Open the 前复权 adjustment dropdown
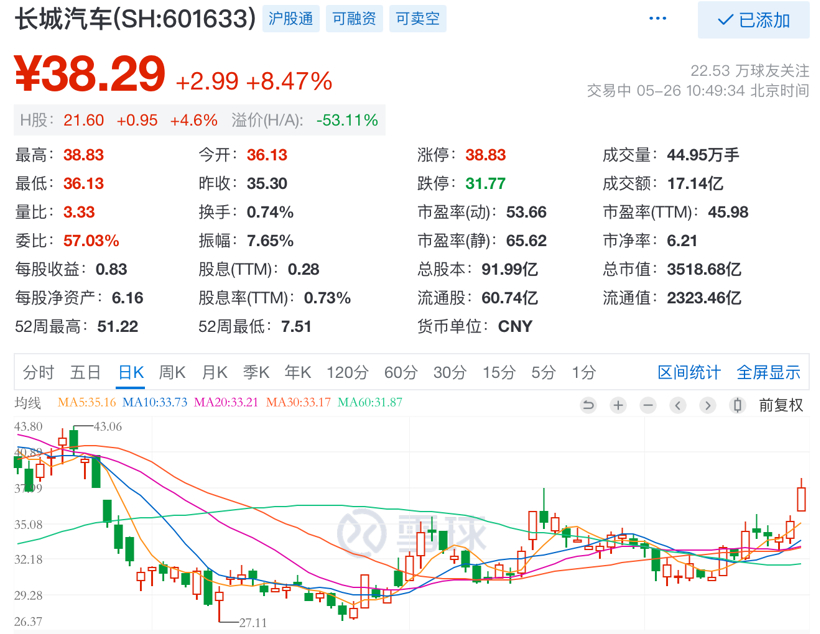 (x=781, y=405)
